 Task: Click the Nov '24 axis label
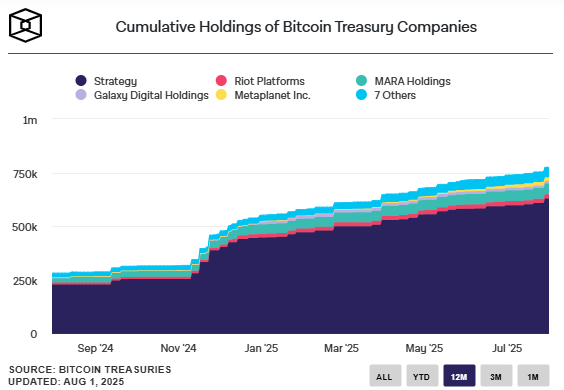(178, 348)
